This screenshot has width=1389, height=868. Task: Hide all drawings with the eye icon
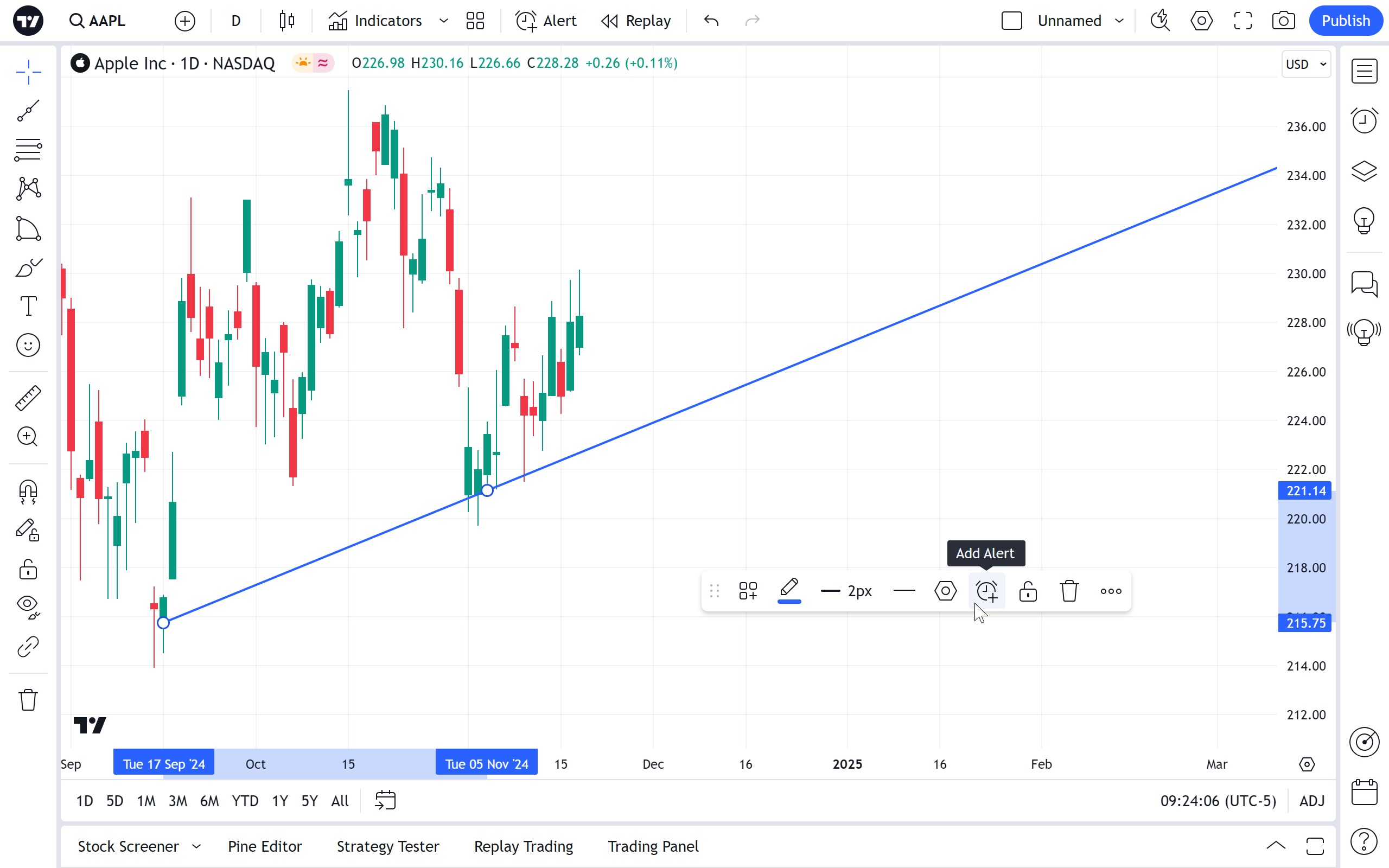(x=28, y=605)
